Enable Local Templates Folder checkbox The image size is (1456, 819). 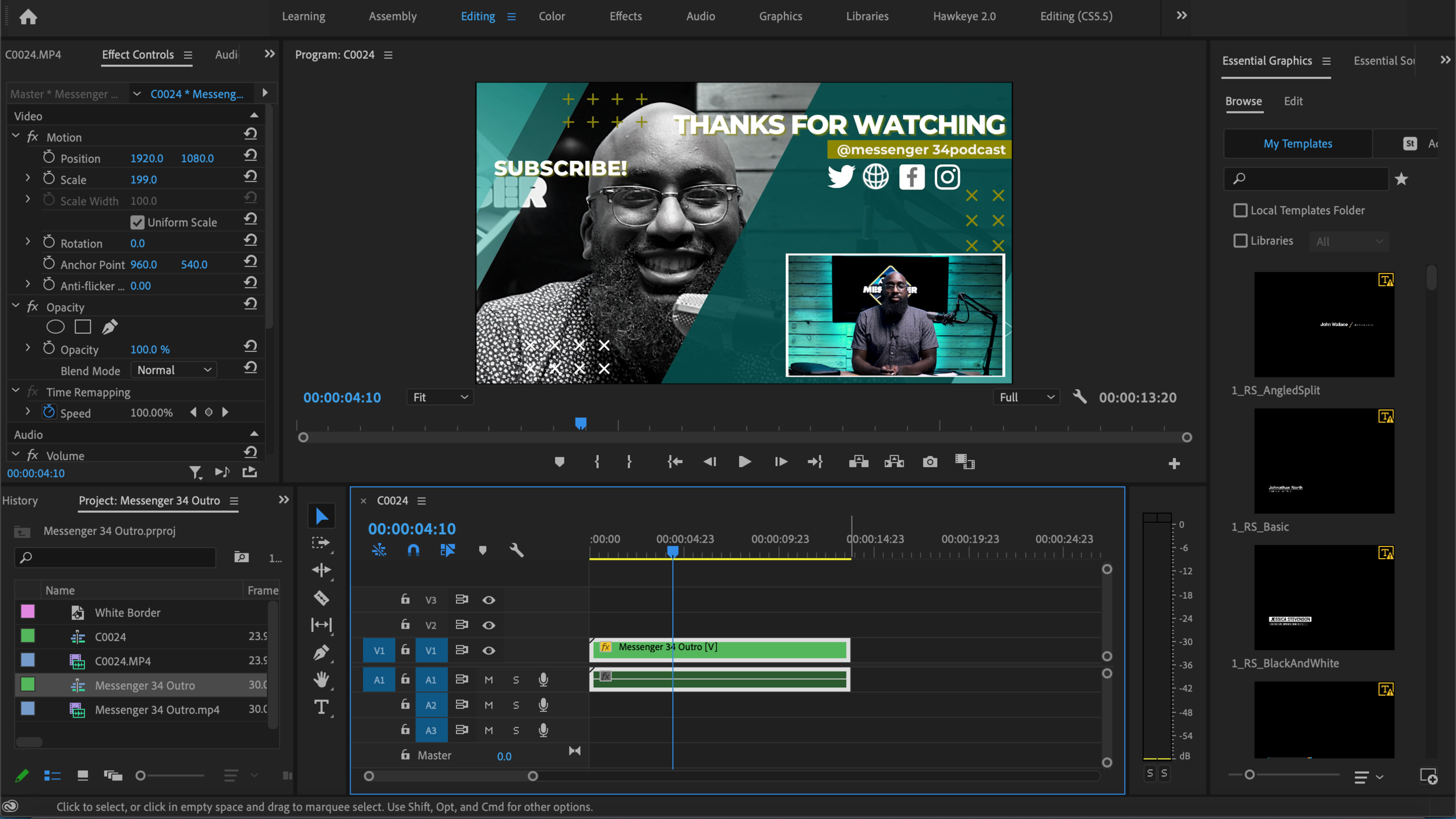pos(1241,210)
